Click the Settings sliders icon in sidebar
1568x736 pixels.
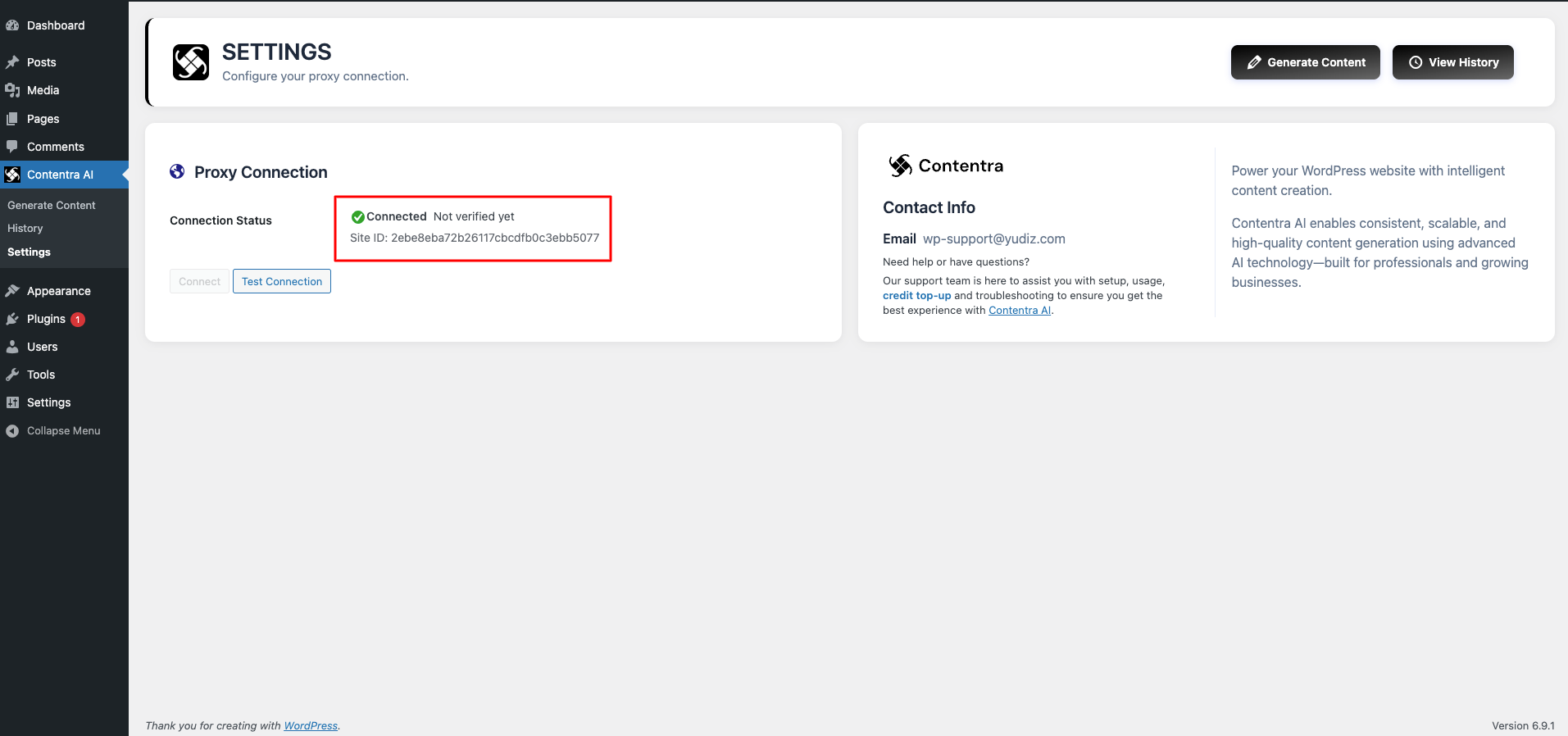12,402
